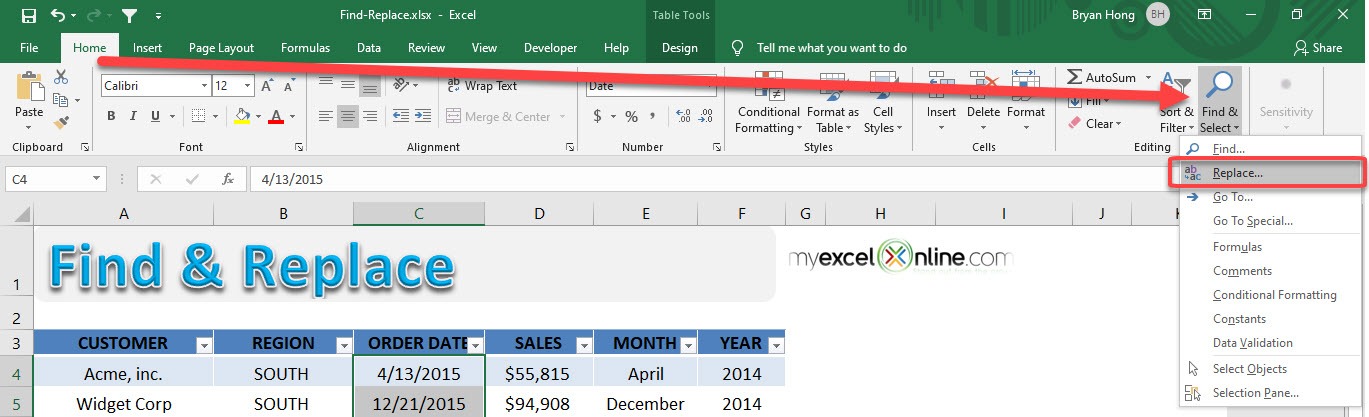Open the font size dropdown showing 12
This screenshot has width=1369, height=417.
pos(247,86)
